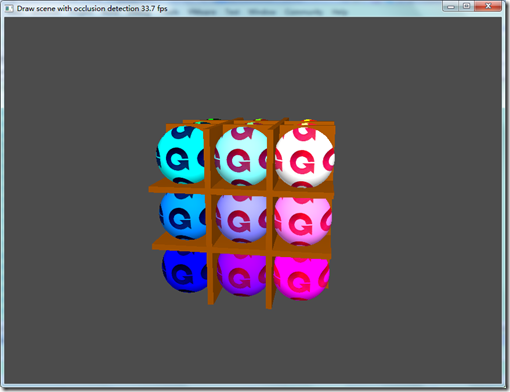Close the occlusion detection window
The image size is (510, 392).
tap(488, 6)
